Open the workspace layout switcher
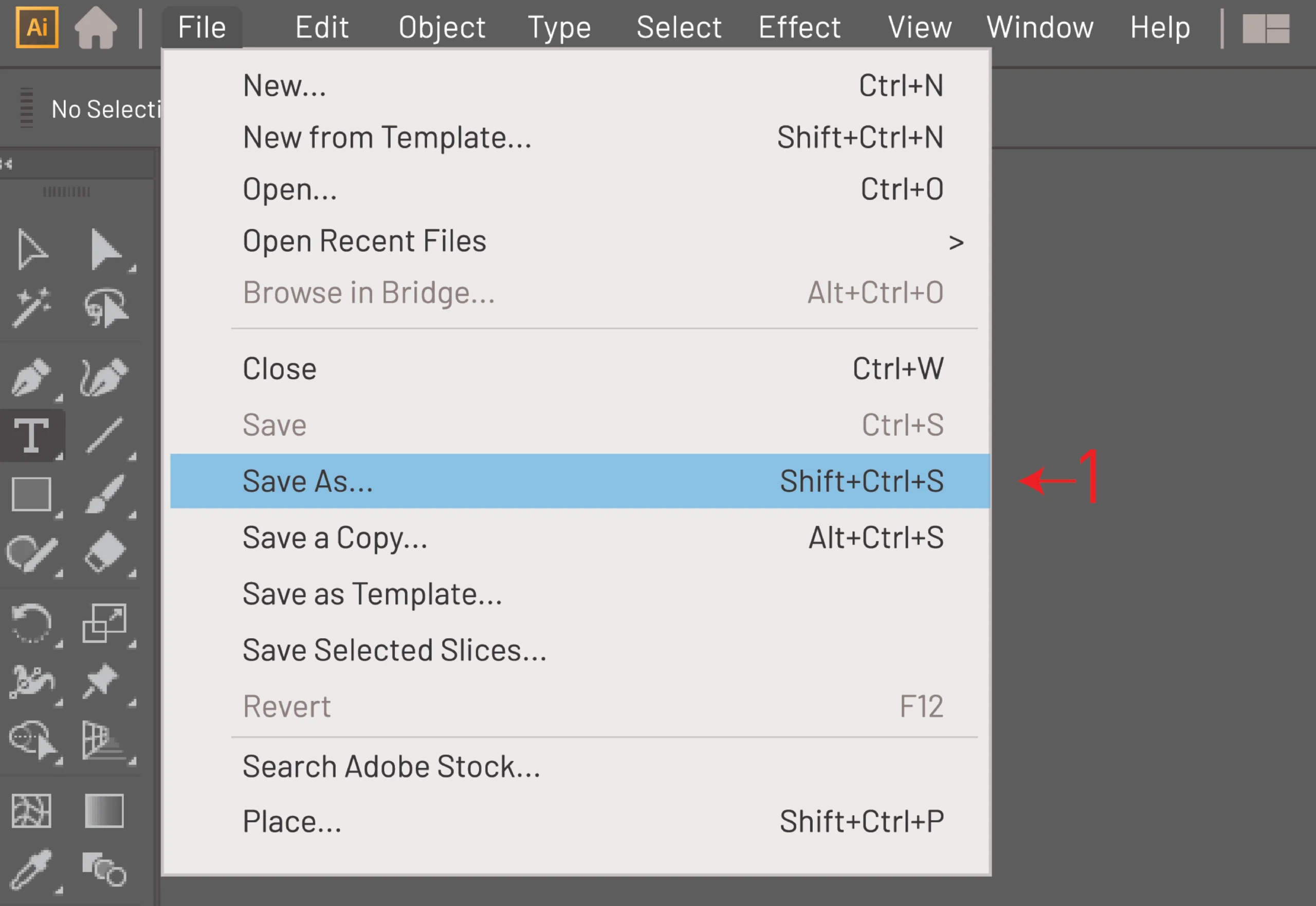 click(x=1266, y=28)
